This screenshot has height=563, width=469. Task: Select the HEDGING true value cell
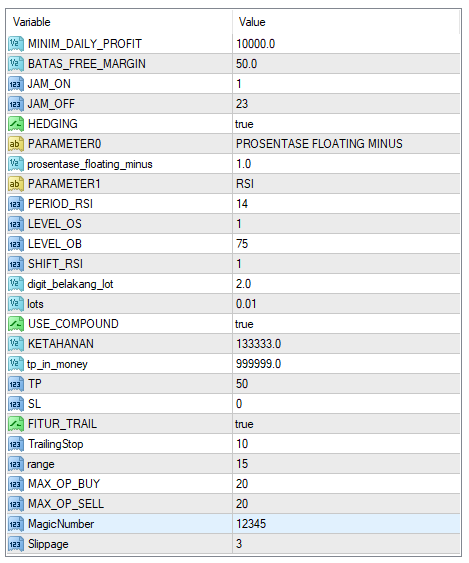click(346, 124)
